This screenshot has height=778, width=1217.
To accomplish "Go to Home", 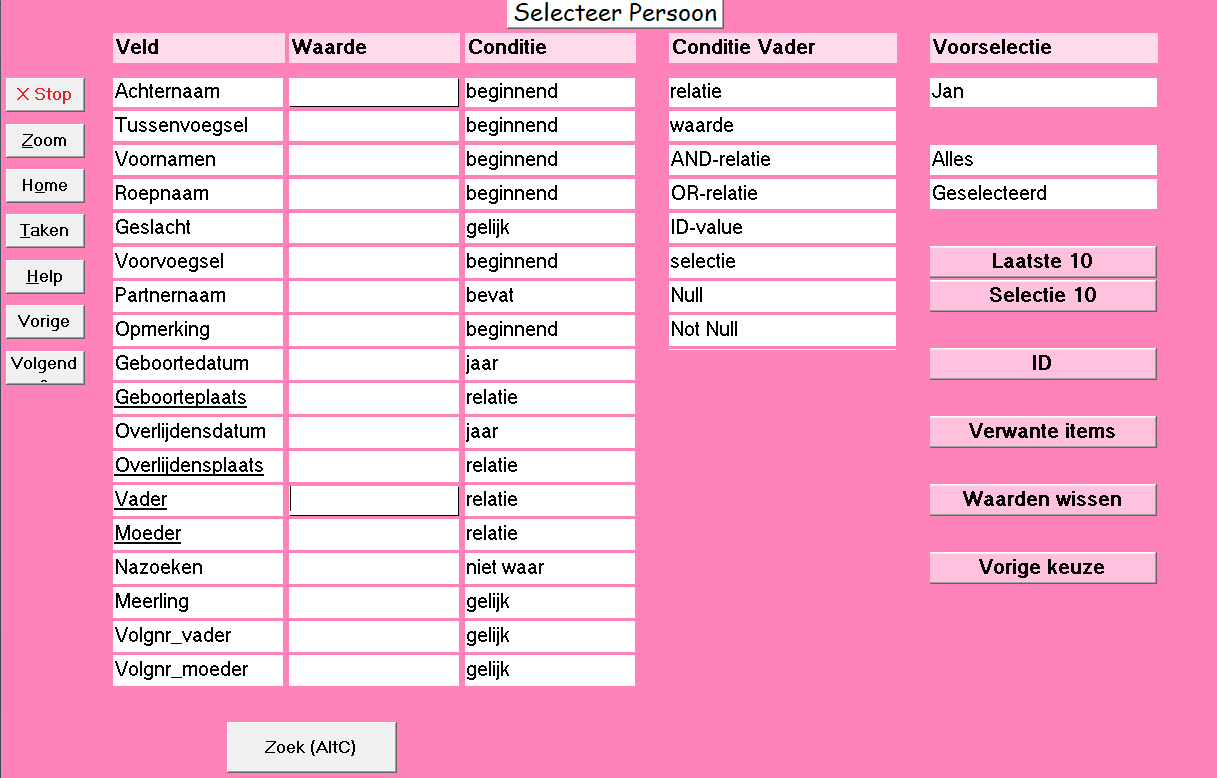I will tap(45, 185).
